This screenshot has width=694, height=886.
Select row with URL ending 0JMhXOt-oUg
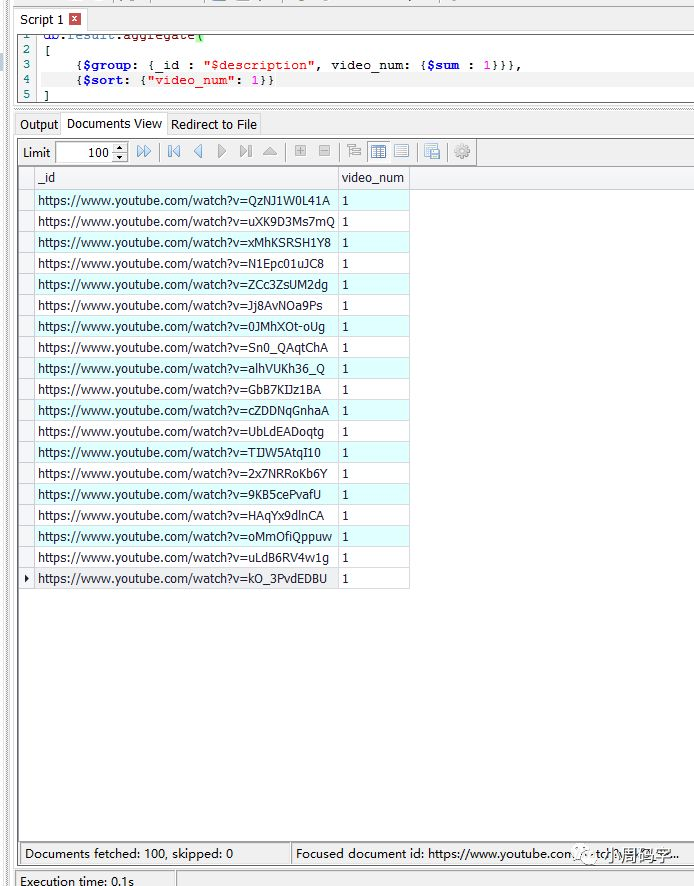(x=186, y=327)
